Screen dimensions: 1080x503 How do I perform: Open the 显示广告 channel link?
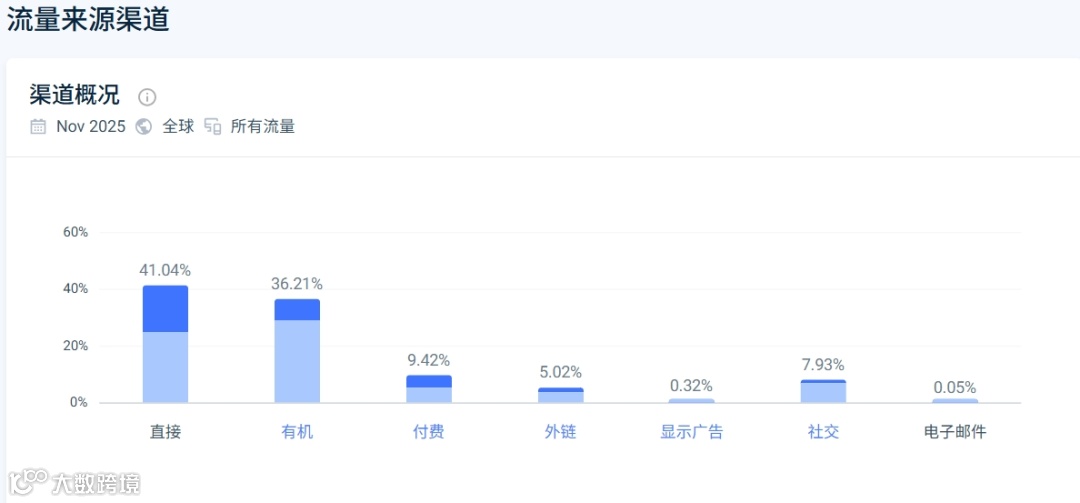pos(692,433)
